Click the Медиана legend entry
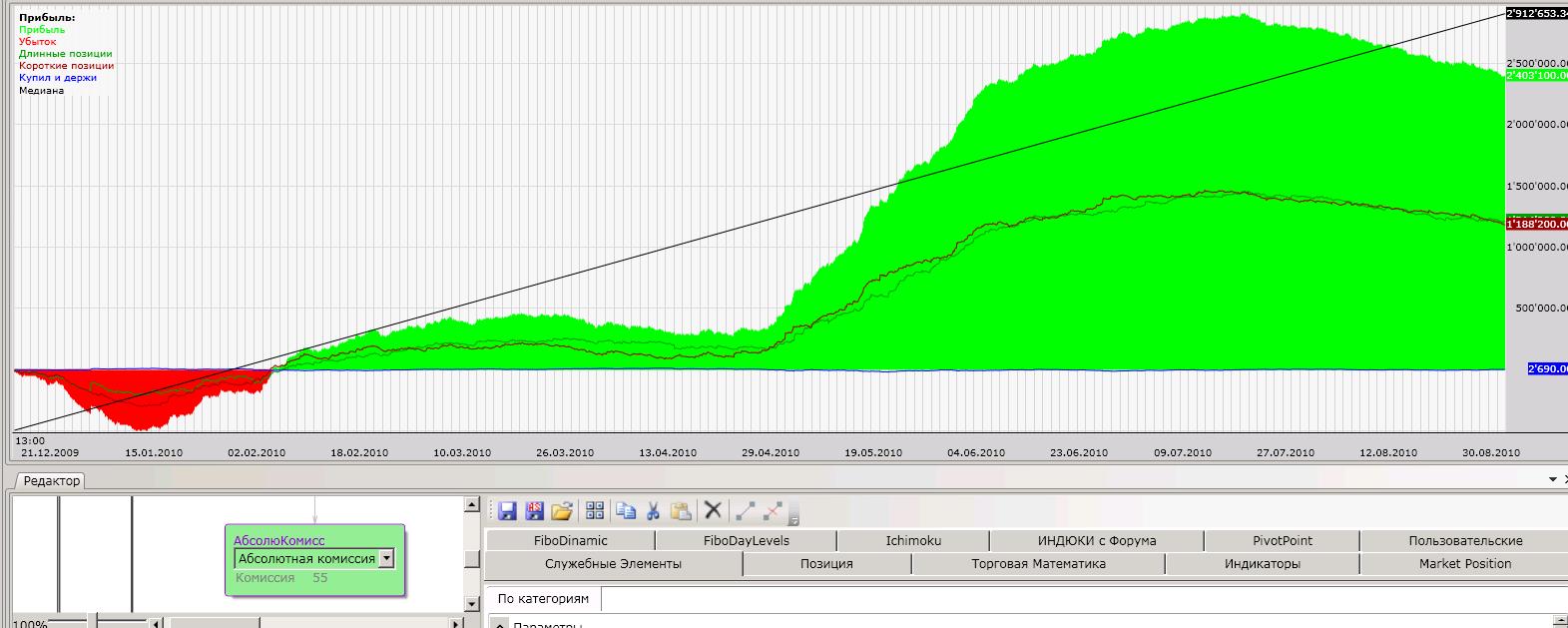The width and height of the screenshot is (1568, 628). click(41, 90)
